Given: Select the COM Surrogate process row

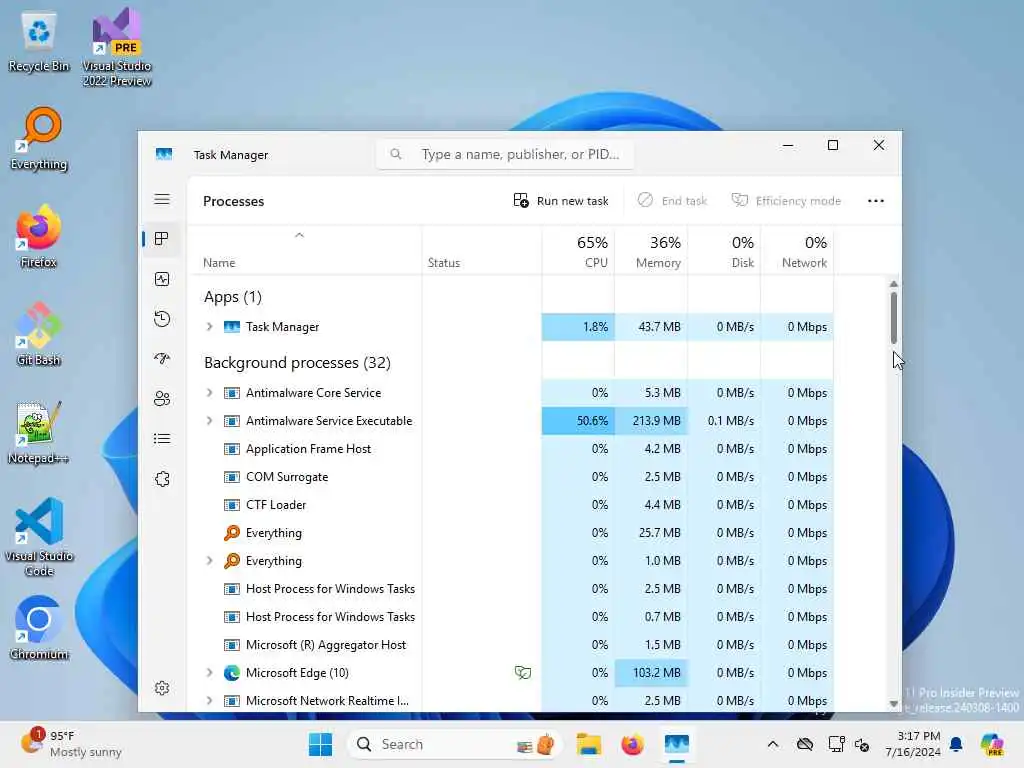Looking at the screenshot, I should 511,477.
